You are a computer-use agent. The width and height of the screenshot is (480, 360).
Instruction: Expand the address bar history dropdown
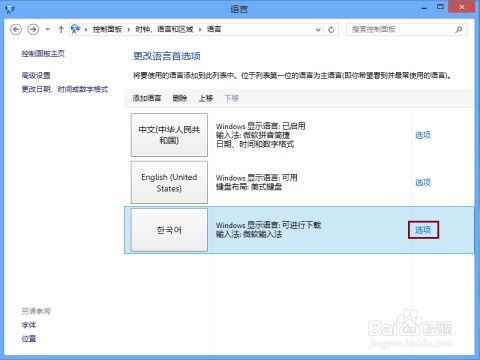[x=318, y=30]
